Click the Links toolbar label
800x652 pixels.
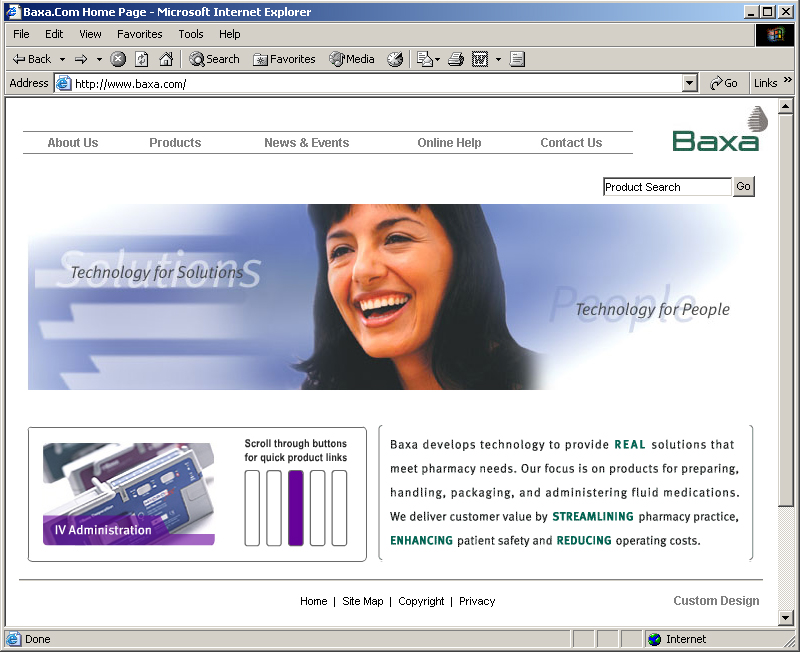click(765, 83)
